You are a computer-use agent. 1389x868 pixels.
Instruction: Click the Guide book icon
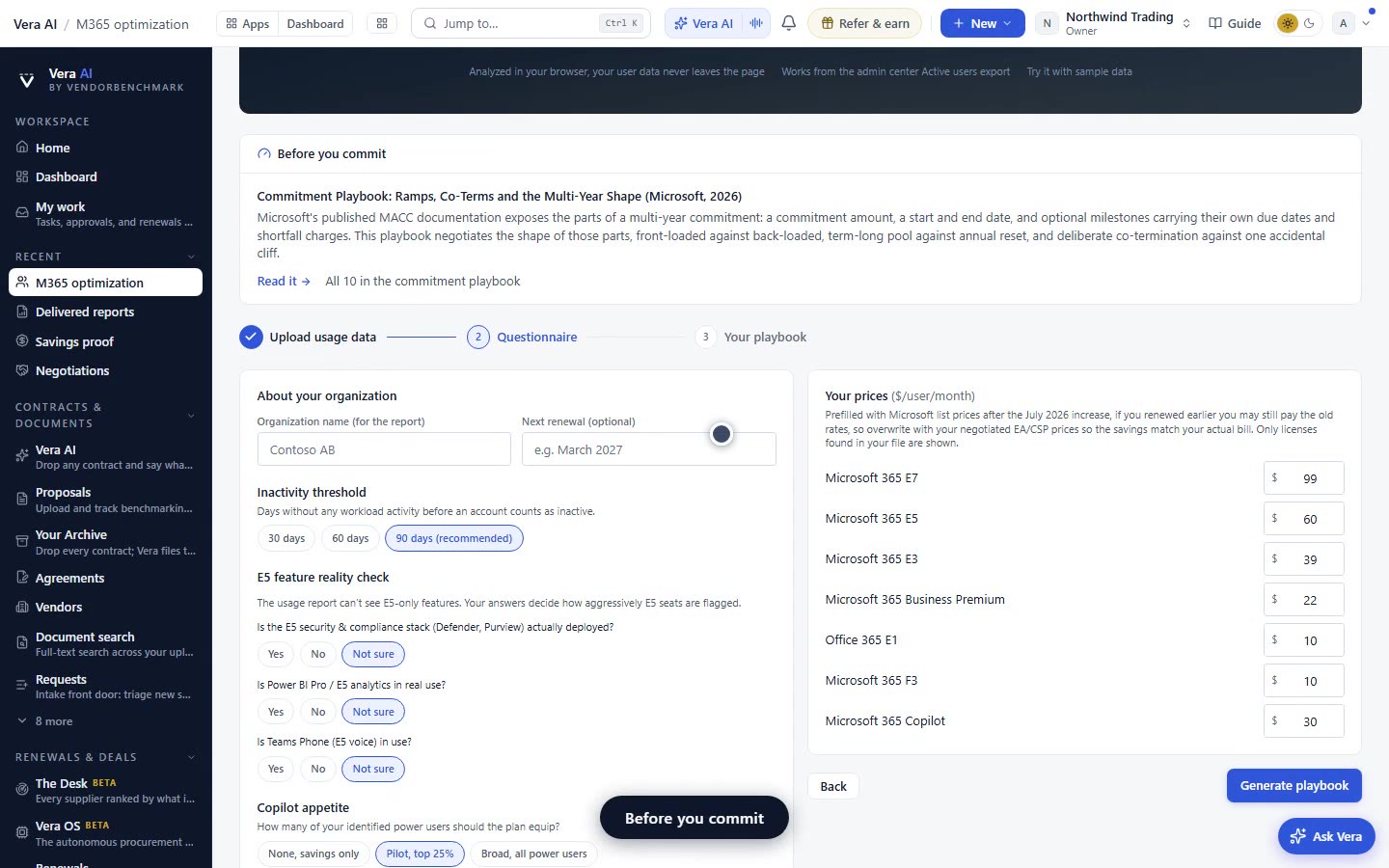pyautogui.click(x=1215, y=23)
